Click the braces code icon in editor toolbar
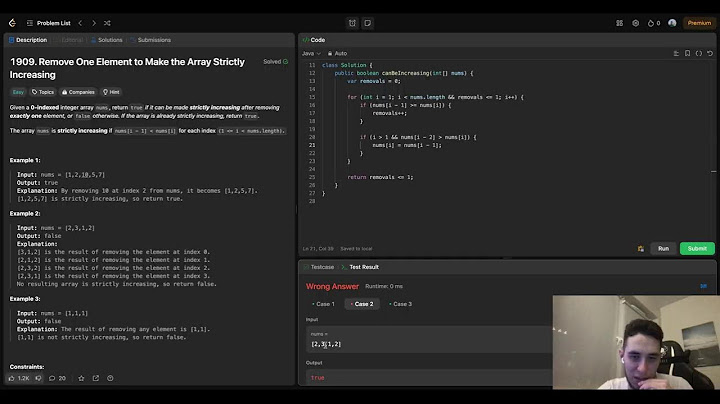 (699, 53)
